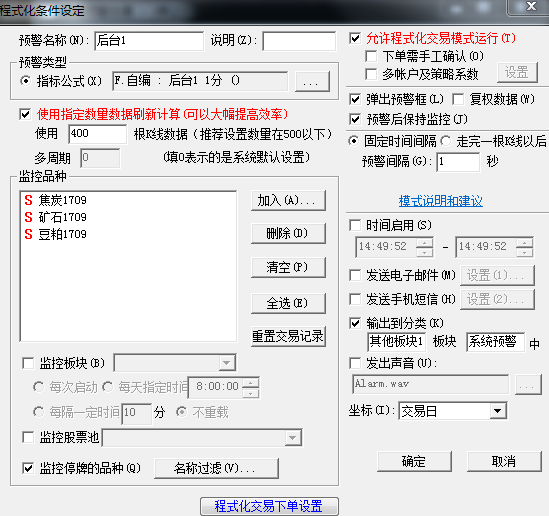Open 程式化交易下单设置

point(269,506)
